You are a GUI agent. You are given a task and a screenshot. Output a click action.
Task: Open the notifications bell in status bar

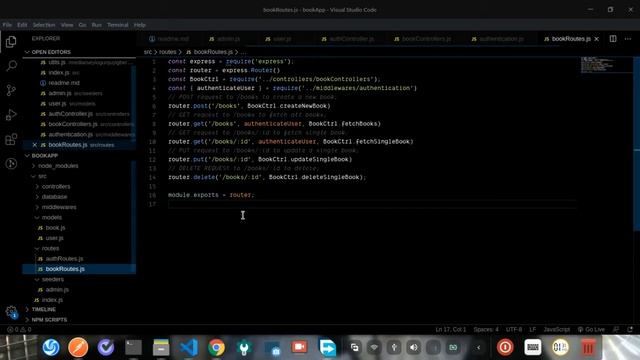point(630,329)
